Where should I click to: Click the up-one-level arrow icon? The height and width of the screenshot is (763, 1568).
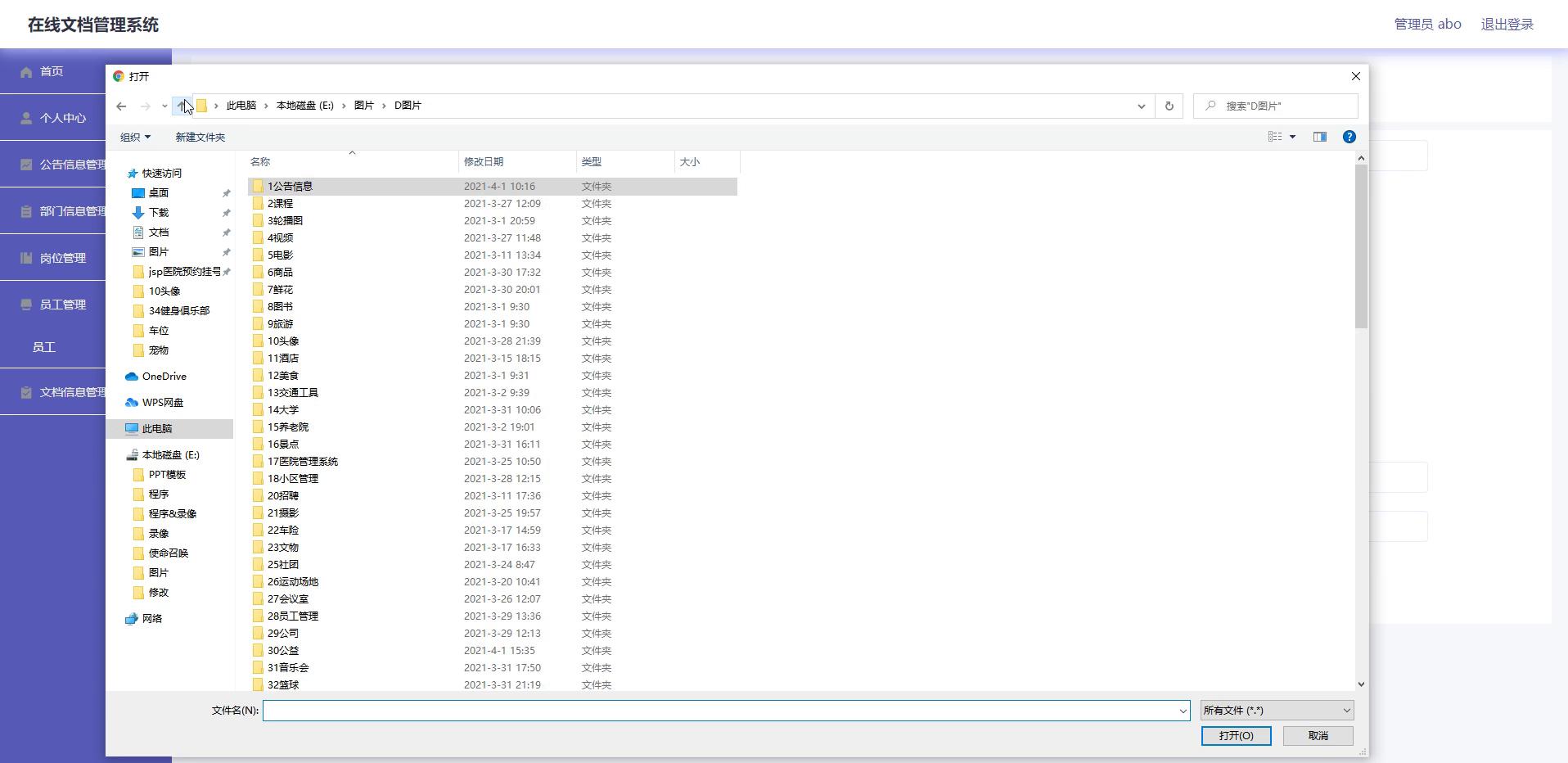[x=182, y=106]
